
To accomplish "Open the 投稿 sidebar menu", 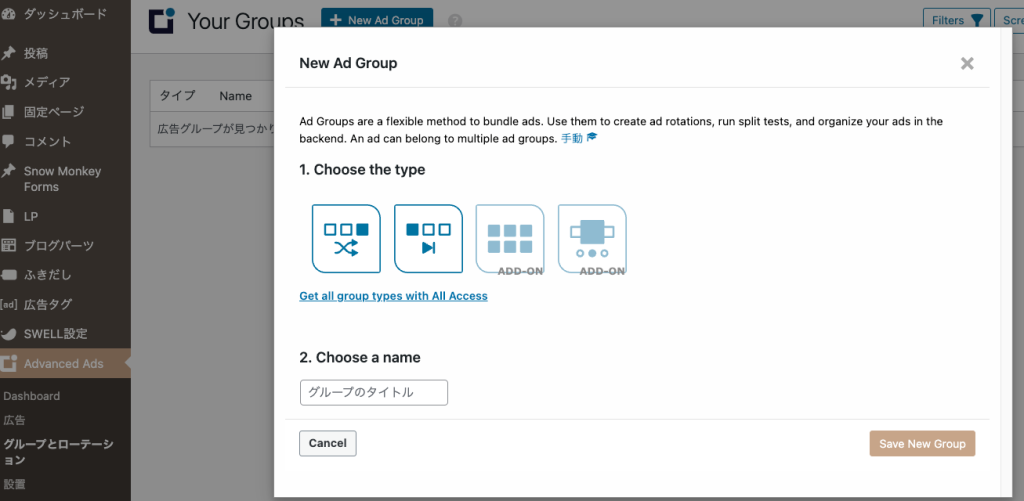I will (x=36, y=53).
